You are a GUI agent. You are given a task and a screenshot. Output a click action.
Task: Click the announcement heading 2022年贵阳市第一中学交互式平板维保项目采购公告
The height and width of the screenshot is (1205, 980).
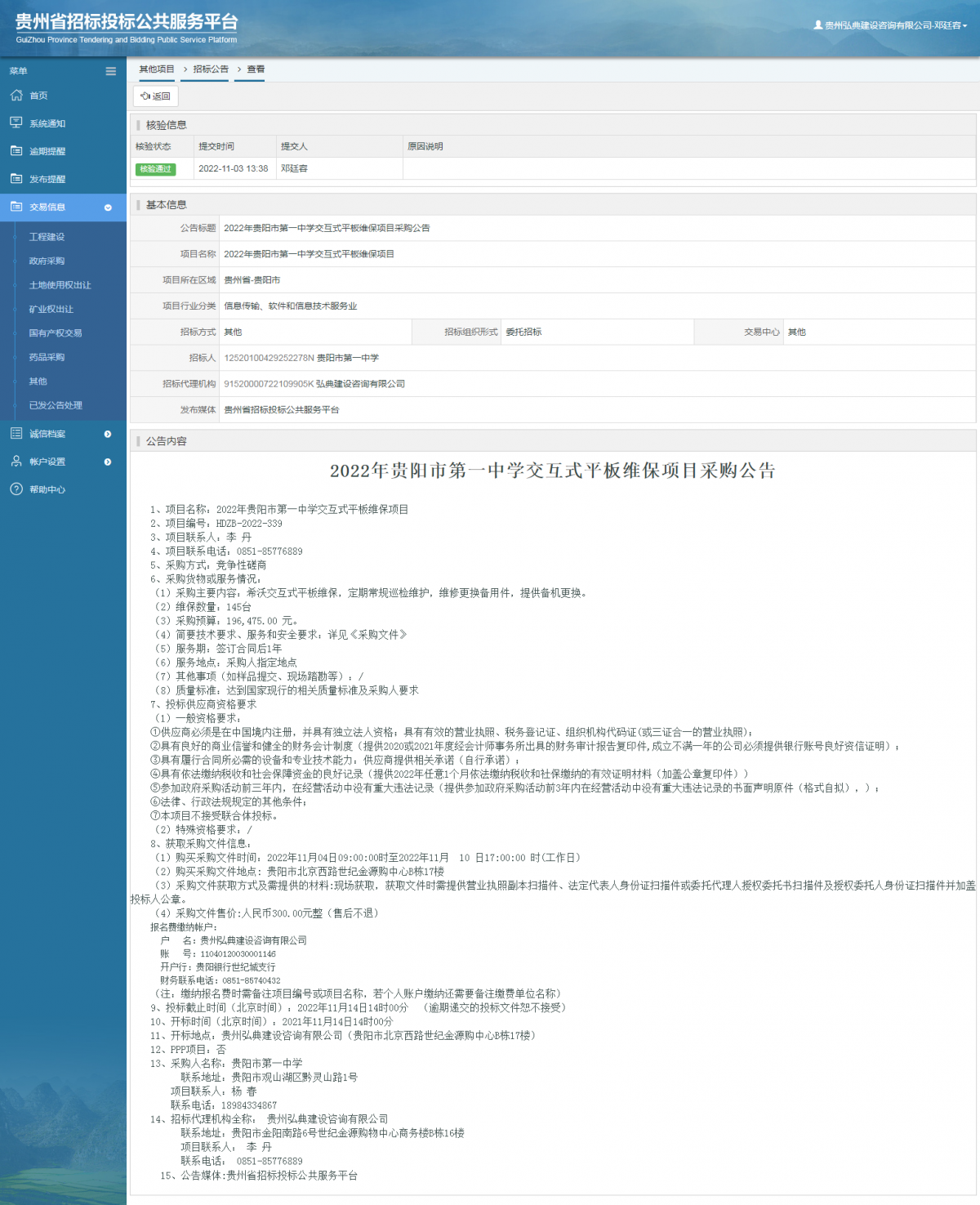(x=553, y=471)
